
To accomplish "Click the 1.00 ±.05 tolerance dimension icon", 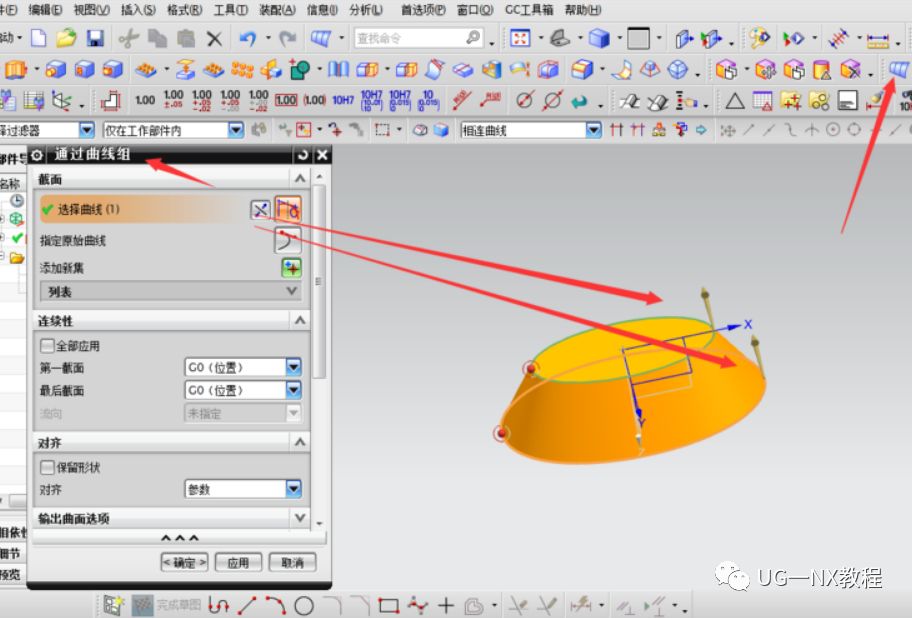I will coord(173,100).
